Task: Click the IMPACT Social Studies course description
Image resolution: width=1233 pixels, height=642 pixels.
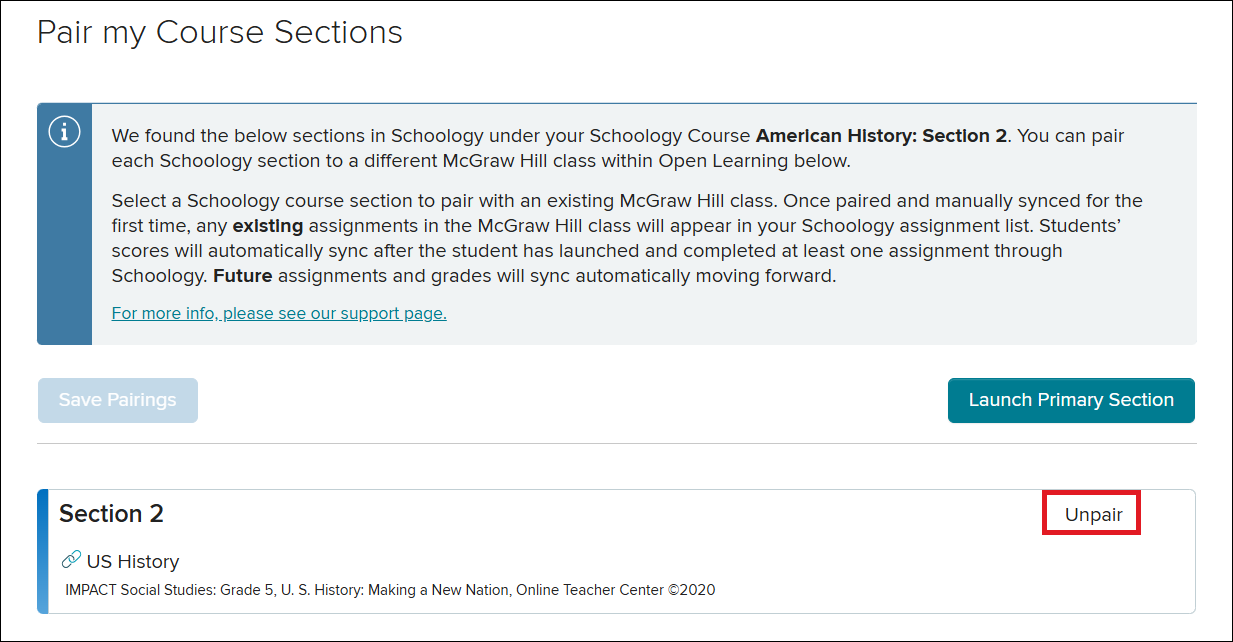Action: click(x=390, y=590)
